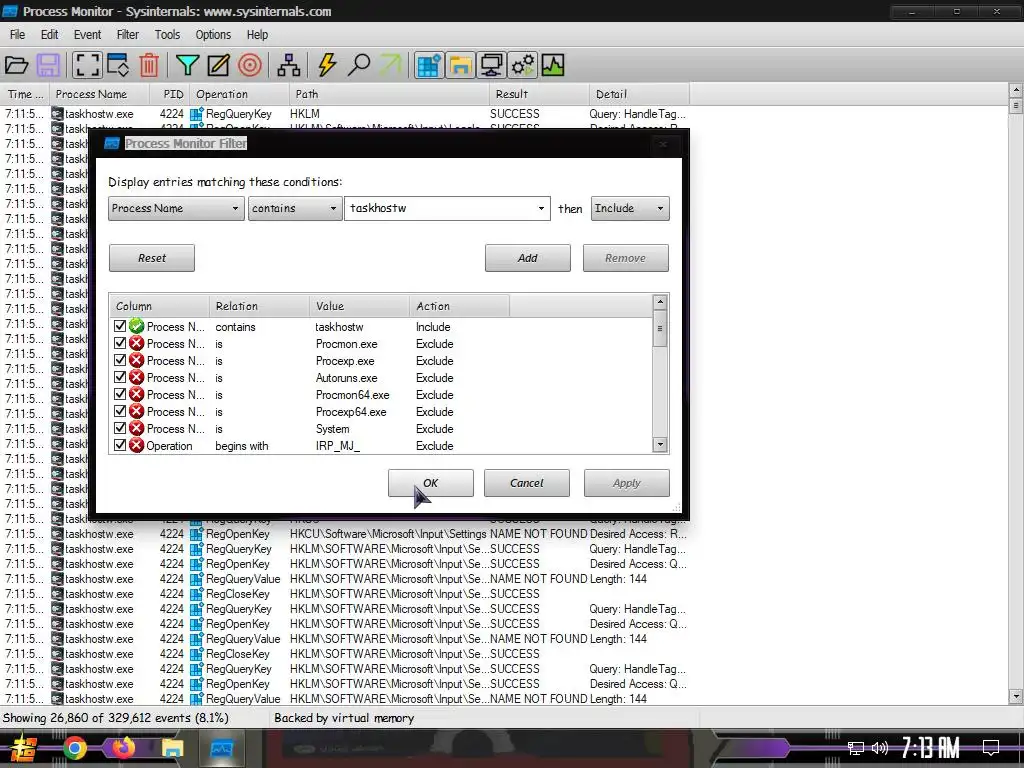Open the Include action dropdown
The image size is (1024, 768).
630,208
